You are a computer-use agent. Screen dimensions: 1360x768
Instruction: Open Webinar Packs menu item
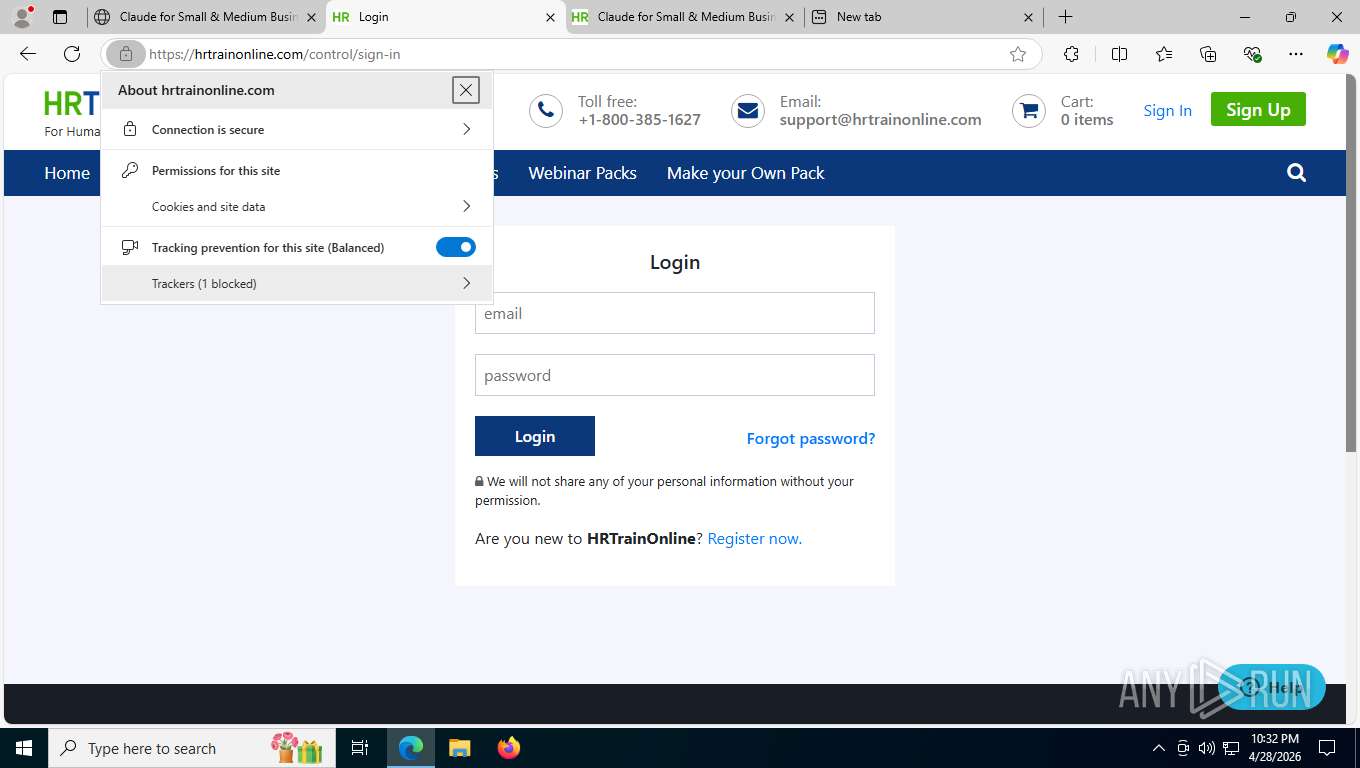click(x=582, y=173)
